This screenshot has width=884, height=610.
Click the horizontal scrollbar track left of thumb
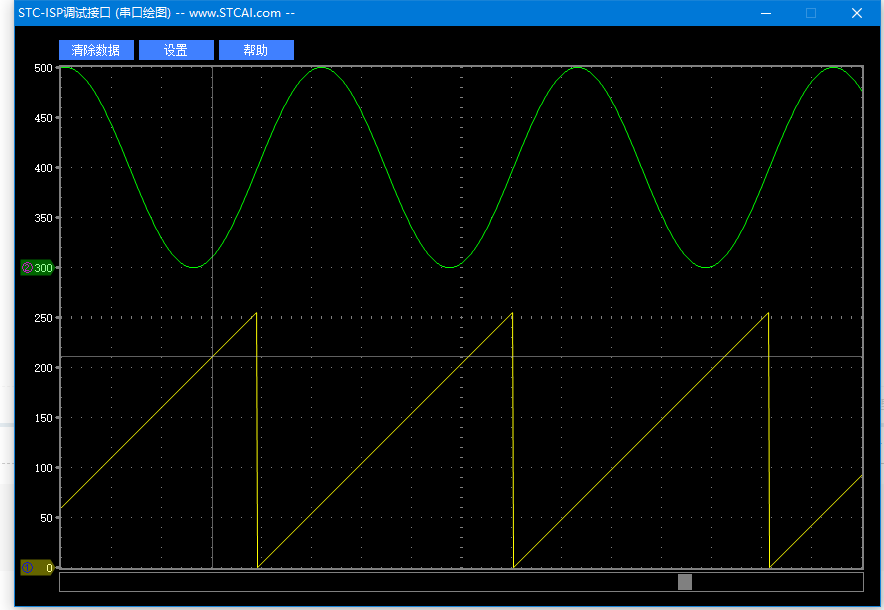pos(369,582)
